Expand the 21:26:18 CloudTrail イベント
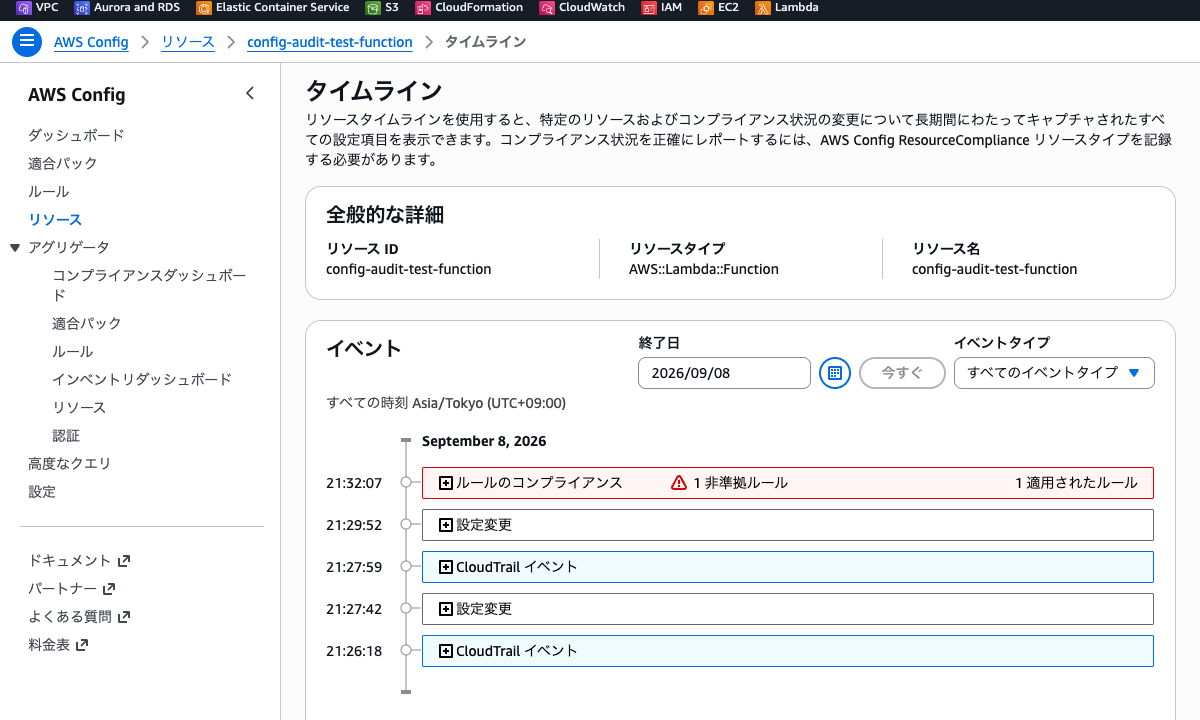Screen dimensions: 1200x720 pos(446,651)
